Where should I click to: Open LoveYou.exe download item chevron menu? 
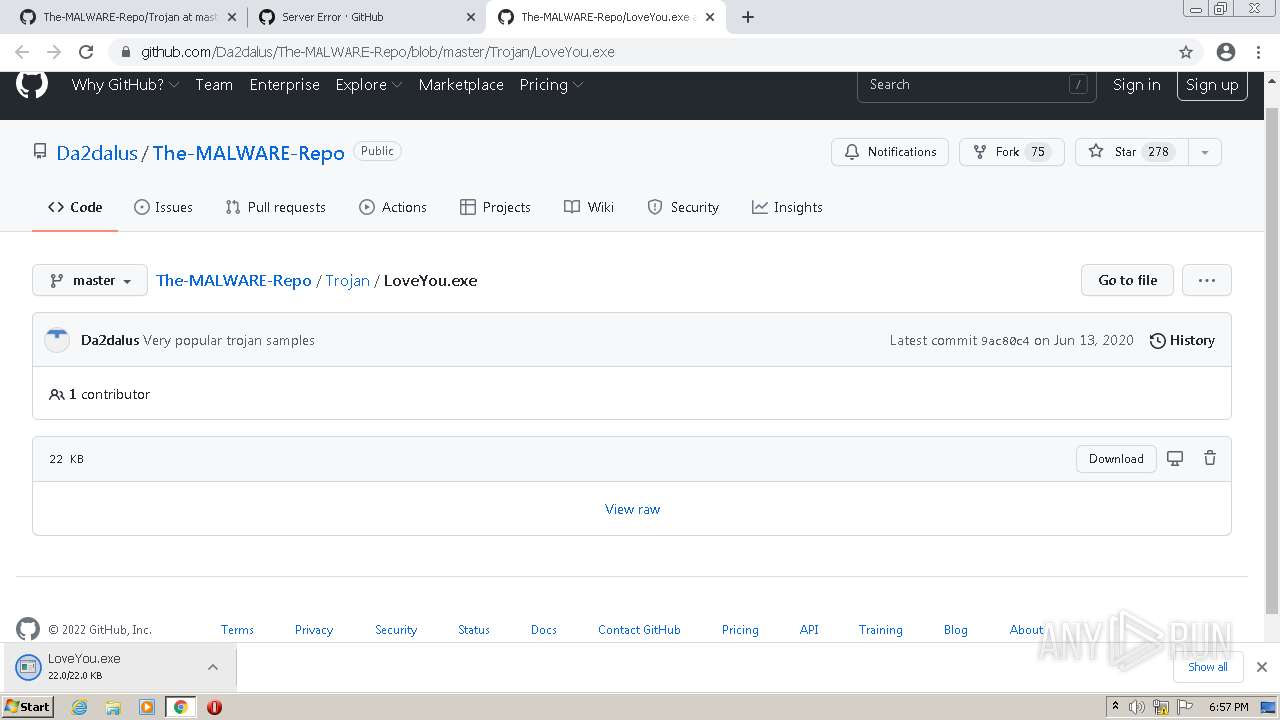213,667
